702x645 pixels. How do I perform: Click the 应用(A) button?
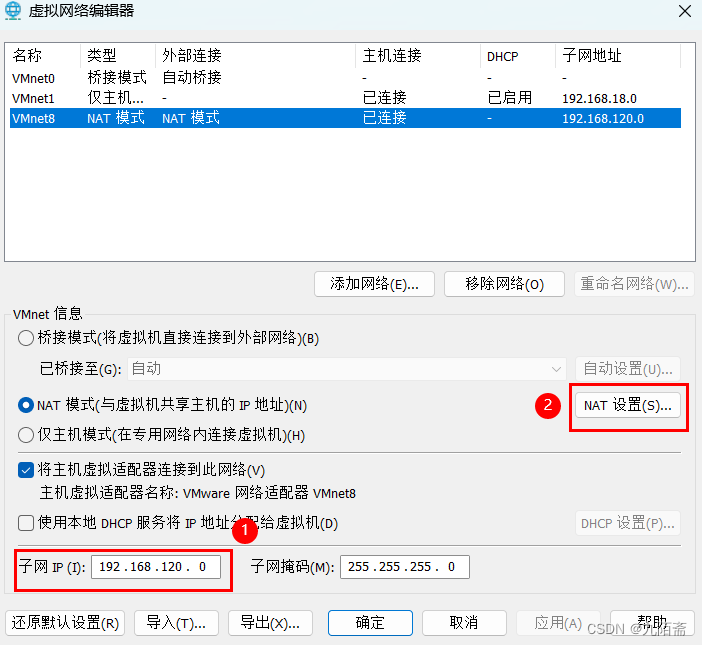click(x=558, y=623)
